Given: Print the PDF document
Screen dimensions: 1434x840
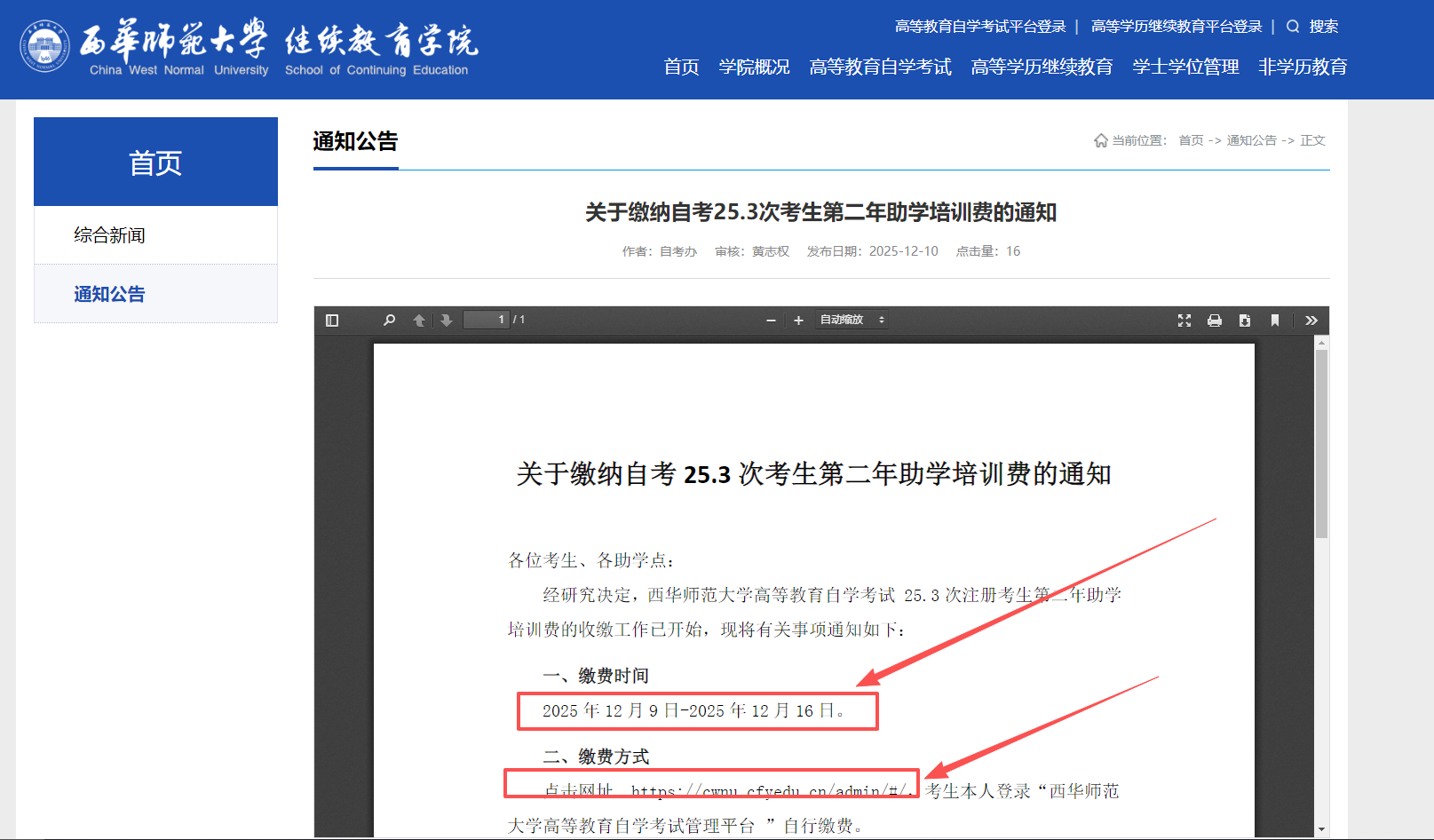Looking at the screenshot, I should (x=1215, y=321).
